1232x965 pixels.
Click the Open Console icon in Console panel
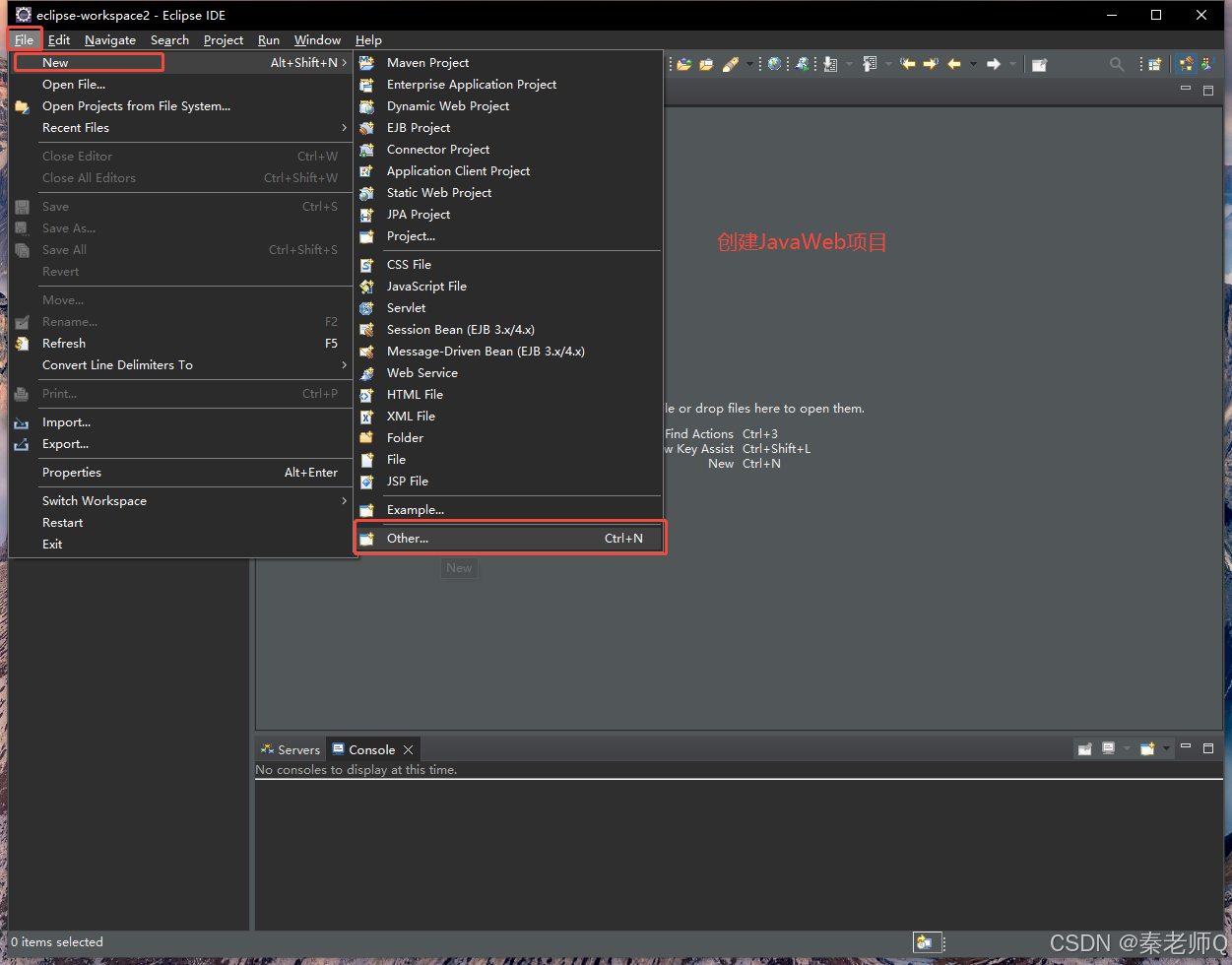click(1146, 749)
